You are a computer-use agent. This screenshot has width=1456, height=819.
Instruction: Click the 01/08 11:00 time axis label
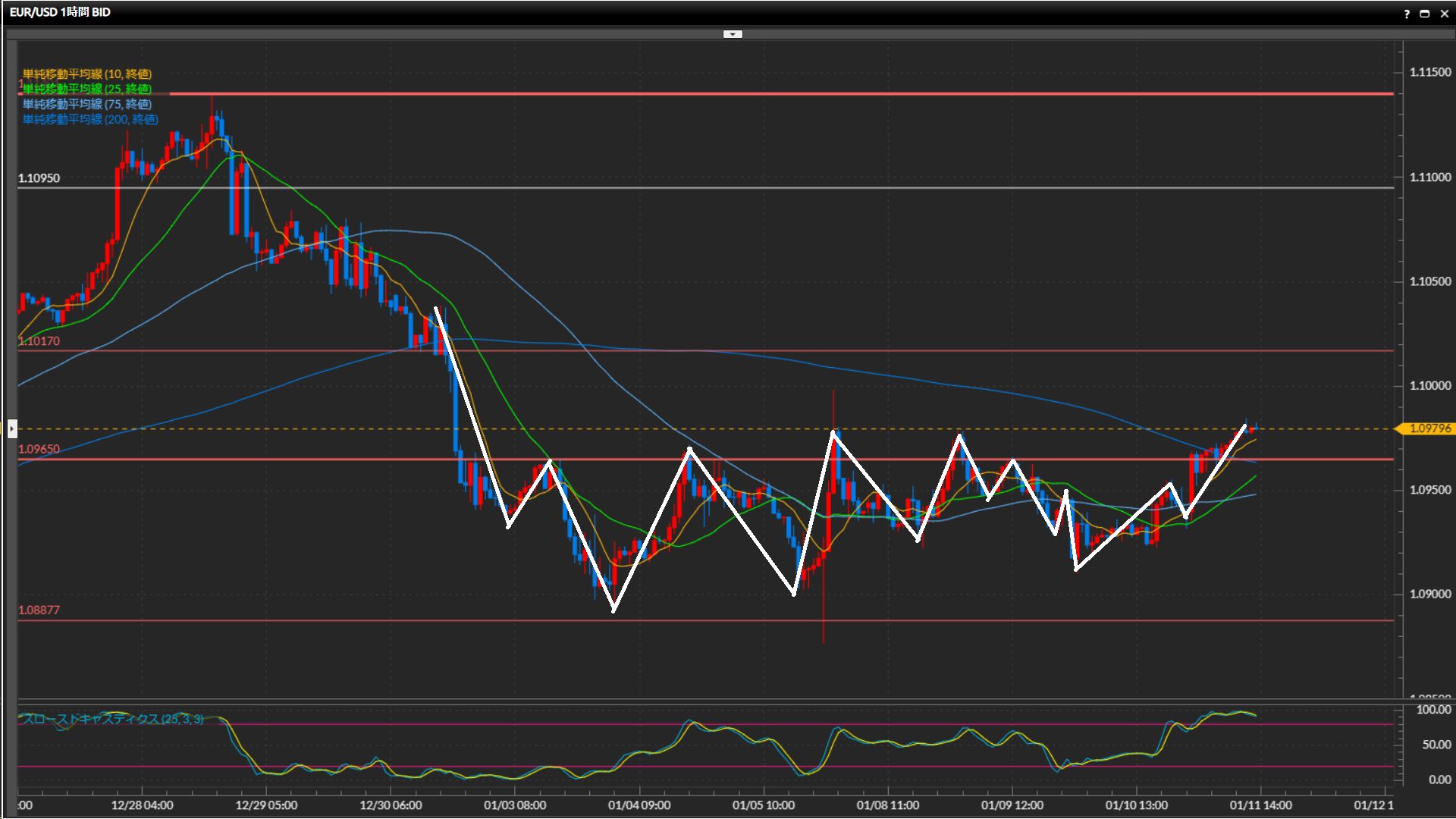click(x=887, y=805)
